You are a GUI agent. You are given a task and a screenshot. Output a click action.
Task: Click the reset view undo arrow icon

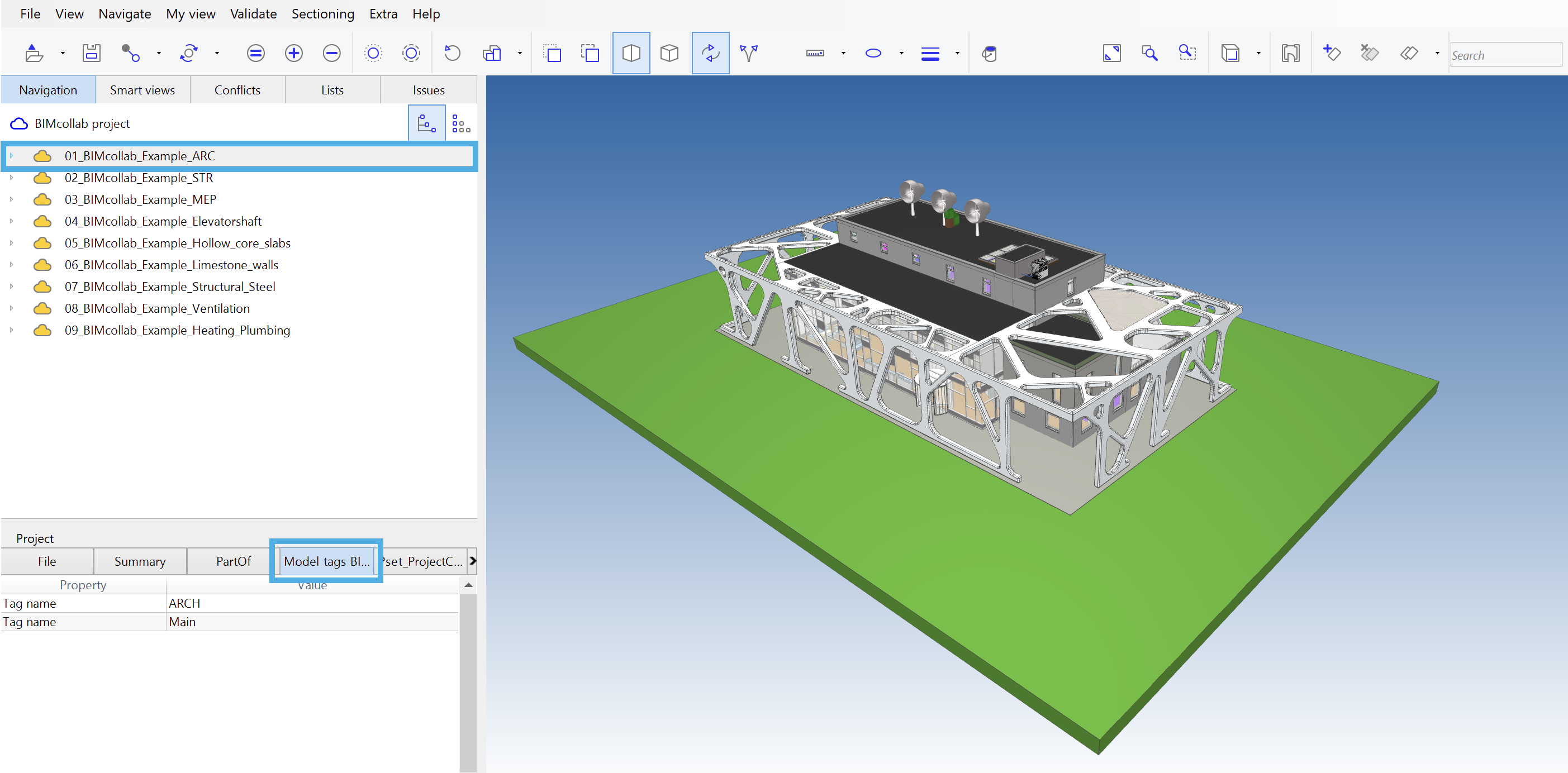point(452,54)
